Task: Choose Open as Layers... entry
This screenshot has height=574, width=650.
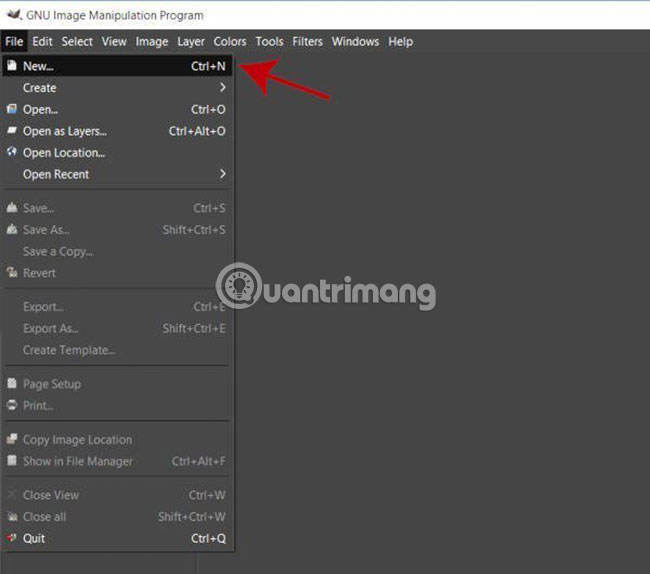Action: click(x=117, y=131)
